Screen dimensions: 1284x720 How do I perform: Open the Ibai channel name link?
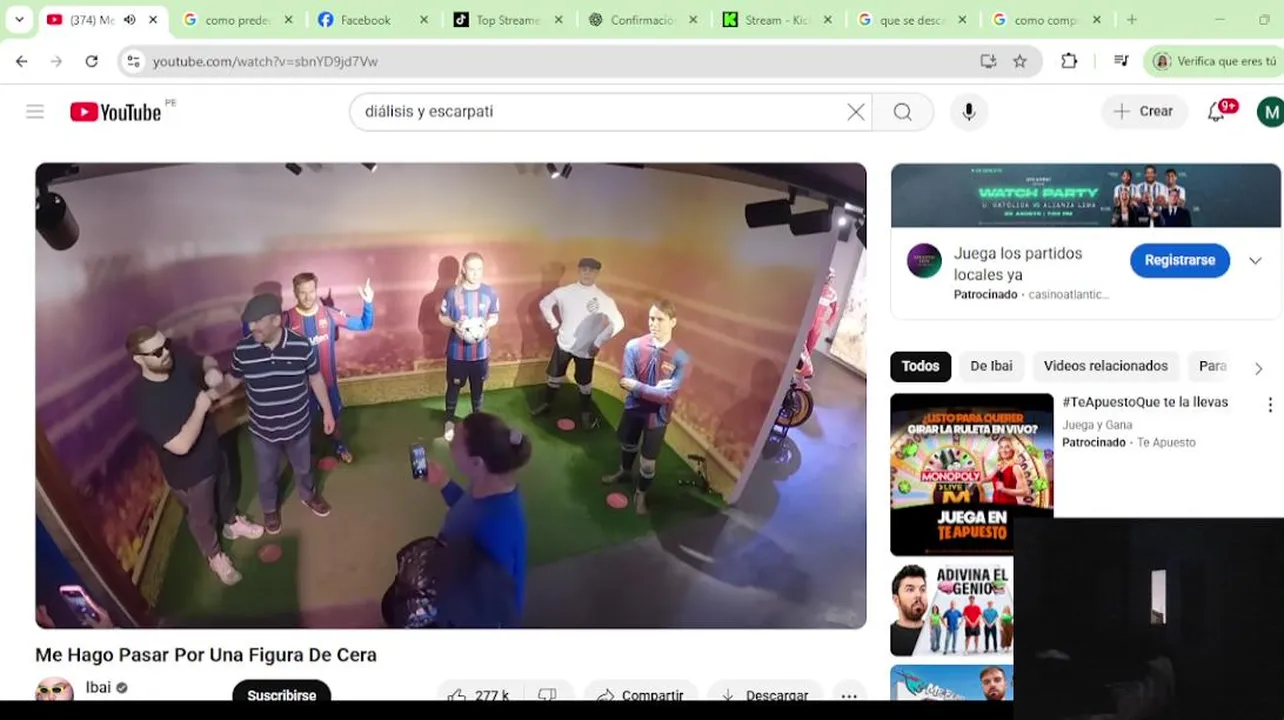tap(98, 687)
